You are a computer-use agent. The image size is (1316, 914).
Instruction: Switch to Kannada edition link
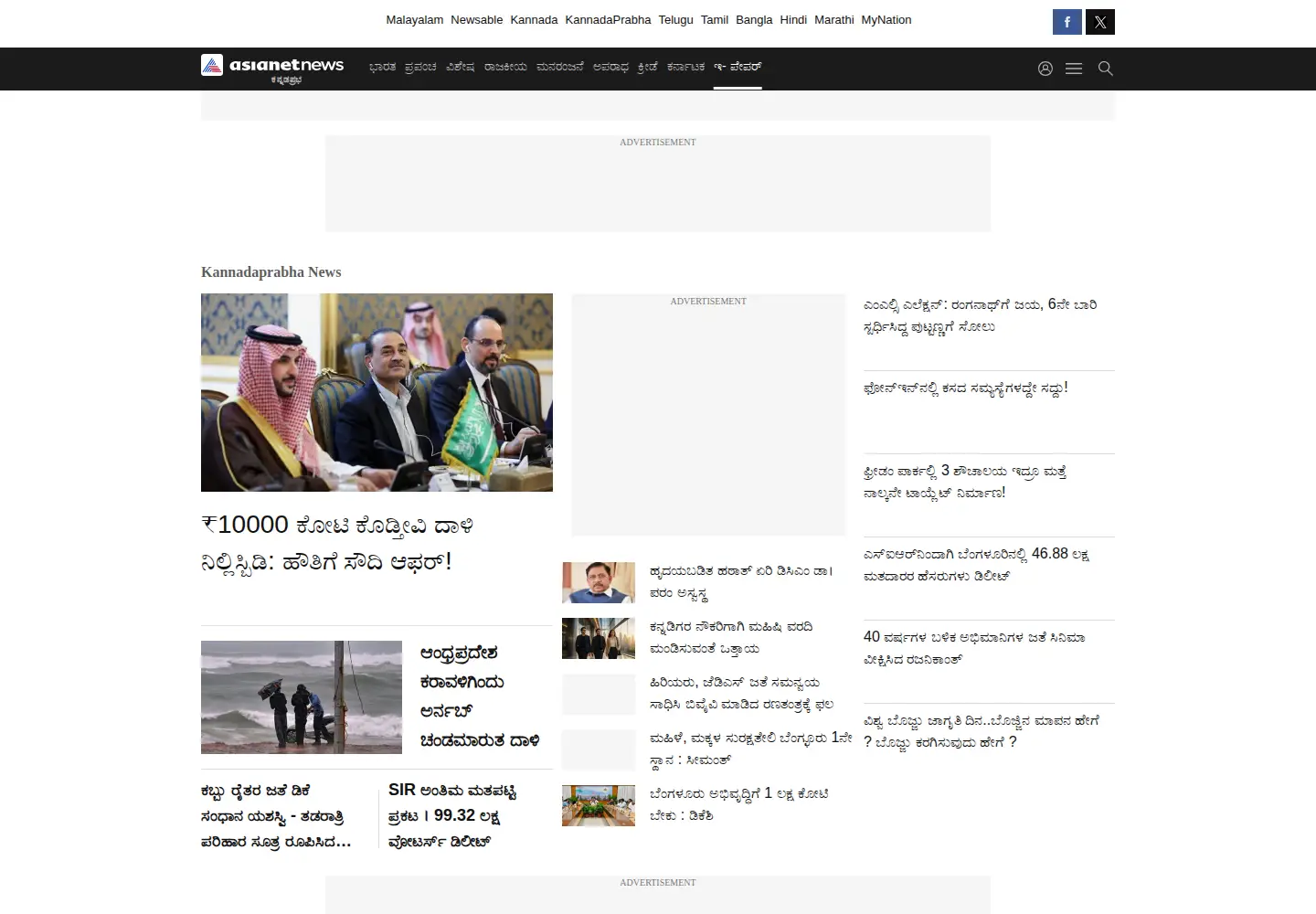pos(534,20)
